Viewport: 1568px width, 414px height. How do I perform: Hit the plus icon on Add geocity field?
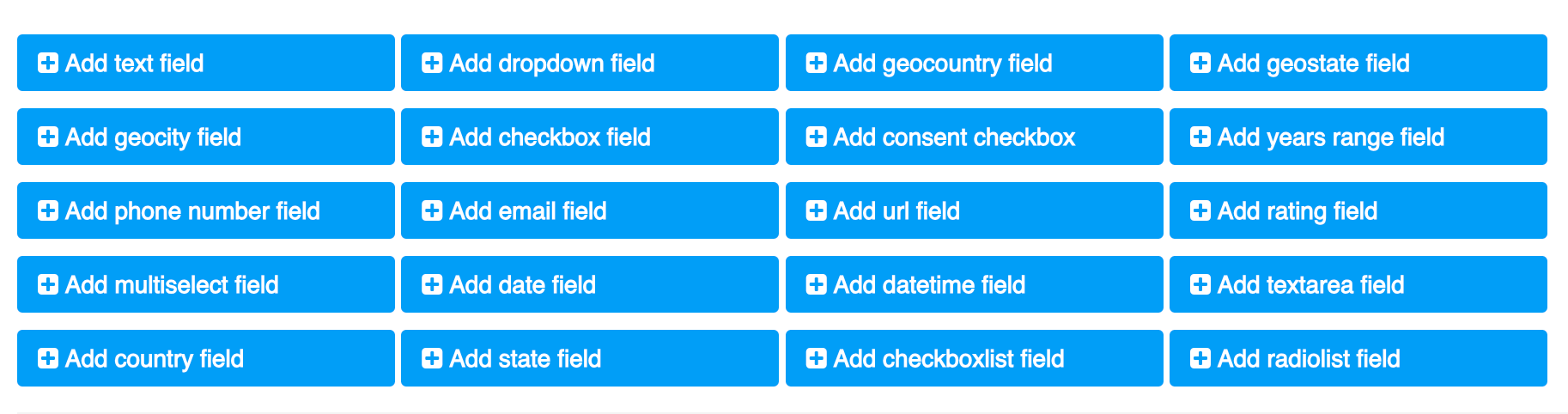point(48,137)
